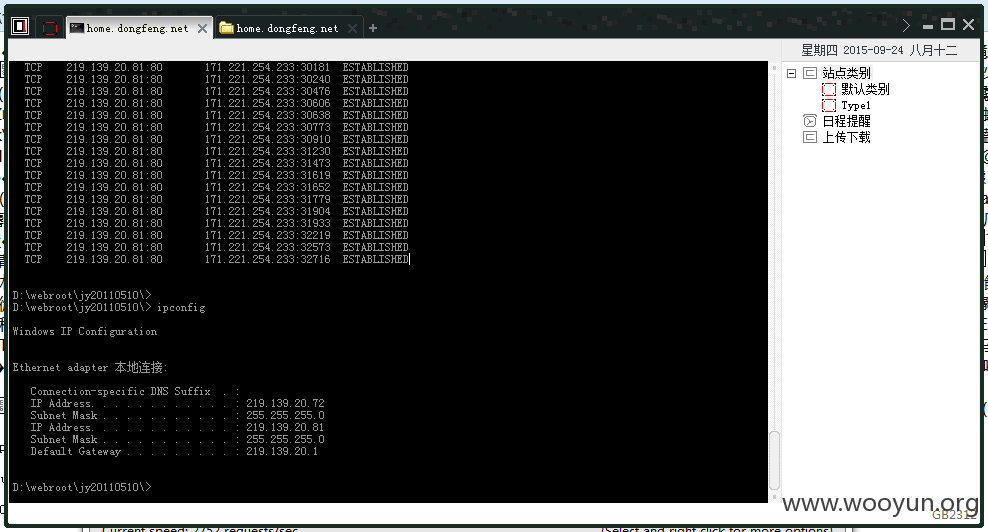Select the 默认类别 category
The width and height of the screenshot is (988, 532).
(865, 90)
